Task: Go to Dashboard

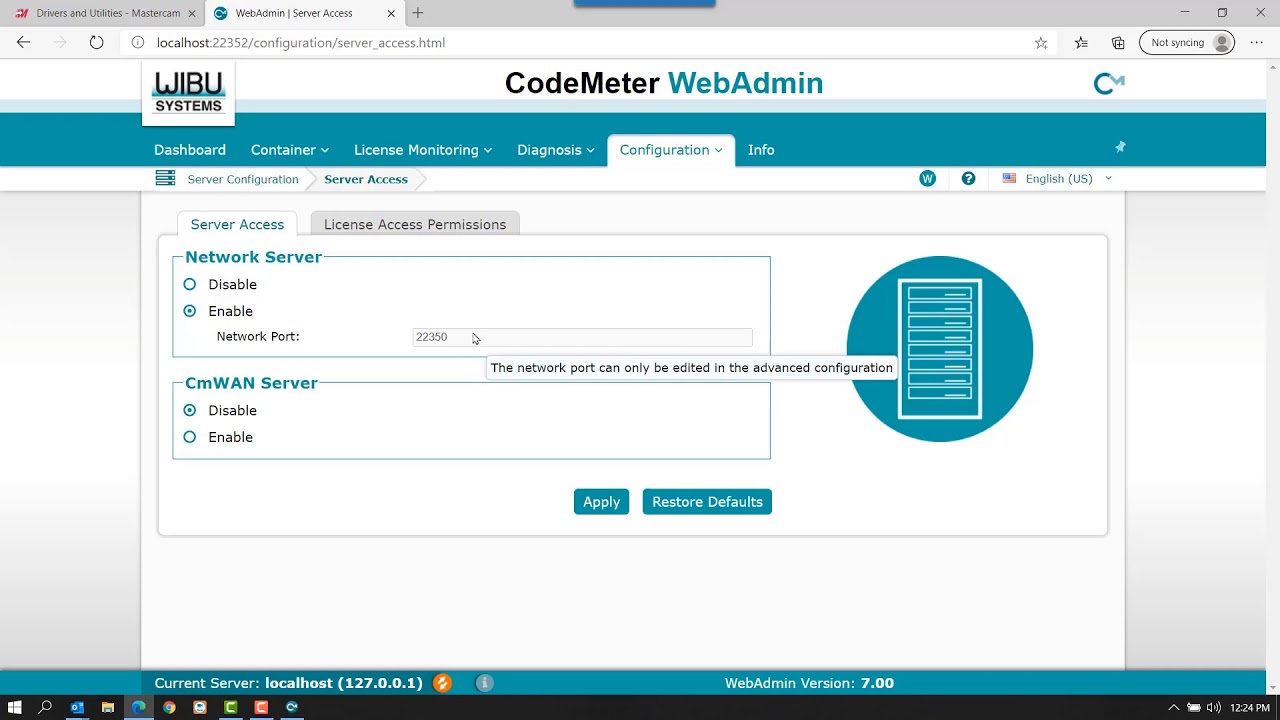Action: (190, 150)
